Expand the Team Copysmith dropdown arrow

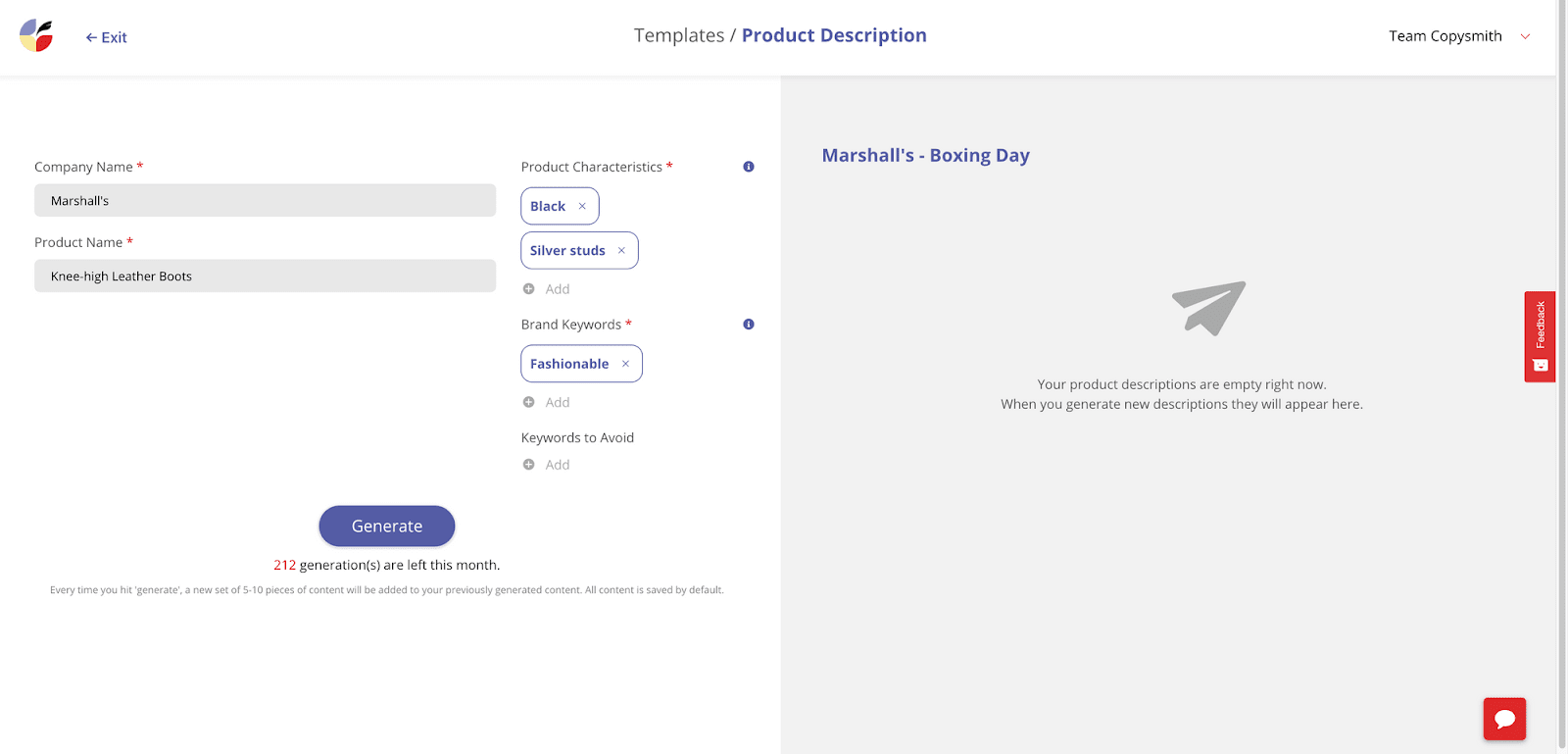point(1525,36)
